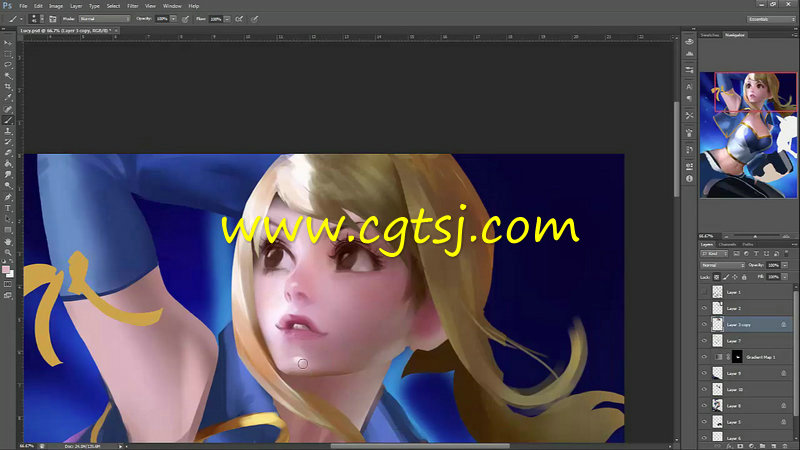Image resolution: width=800 pixels, height=450 pixels.
Task: Toggle lock transparent pixels button
Action: (716, 277)
